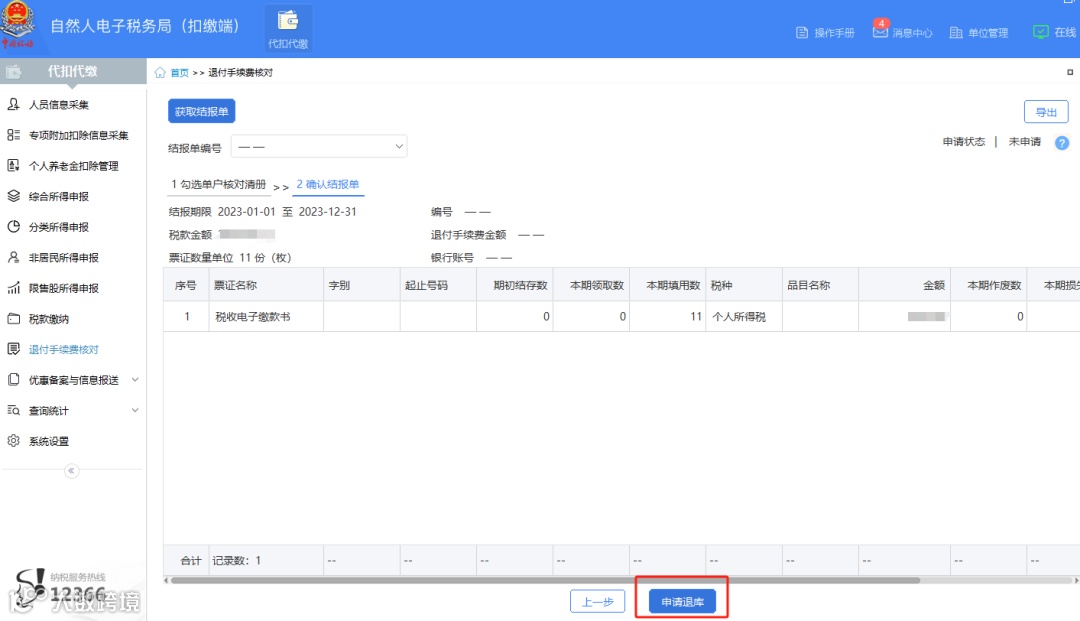1080x621 pixels.
Task: Click the 在线 online status icon
Action: click(x=1041, y=32)
